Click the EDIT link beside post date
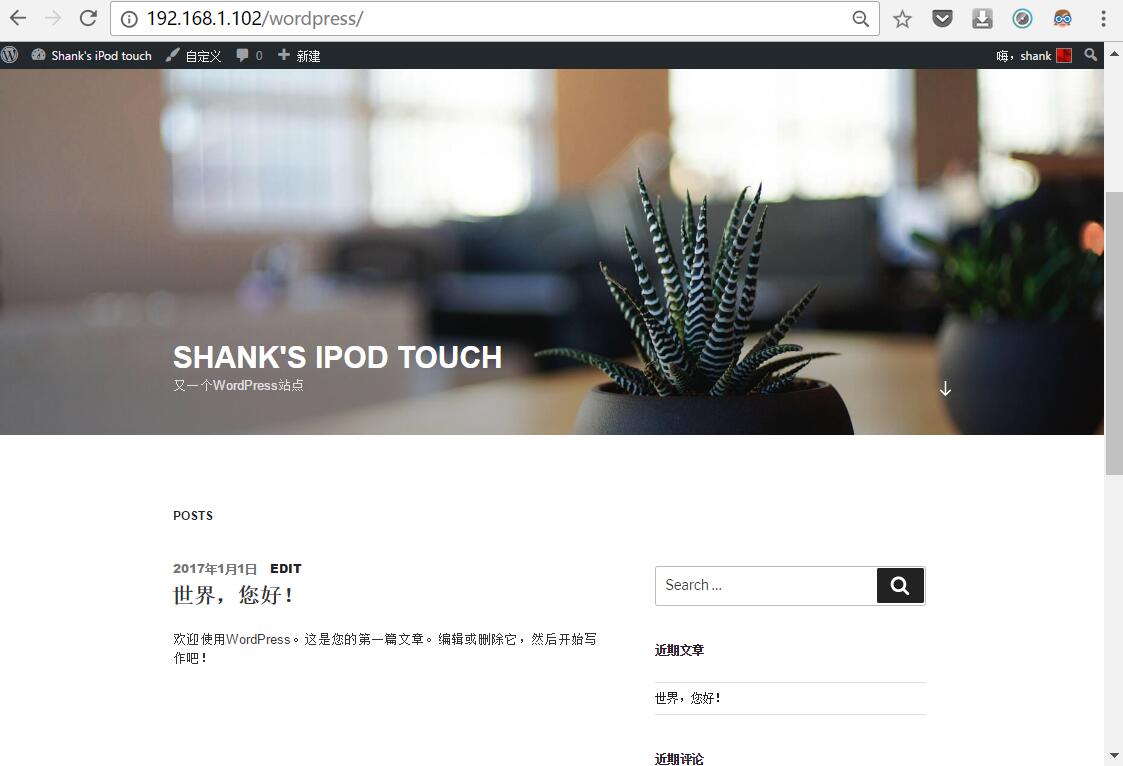This screenshot has width=1123, height=766. pyautogui.click(x=286, y=568)
